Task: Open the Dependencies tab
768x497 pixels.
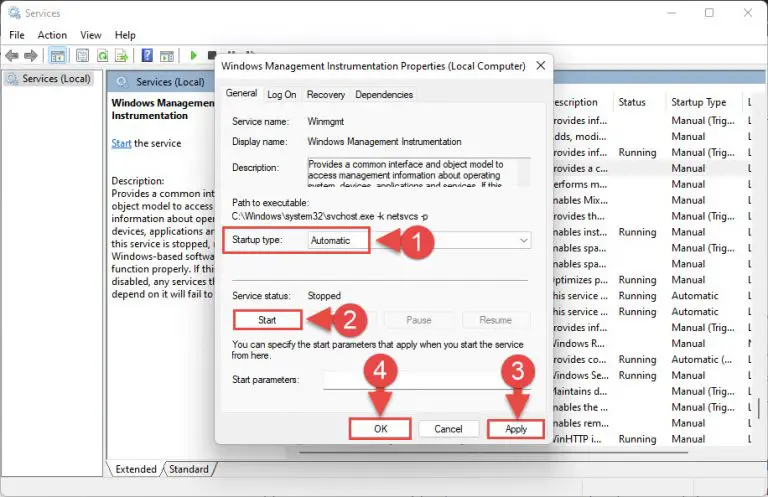Action: (x=384, y=95)
